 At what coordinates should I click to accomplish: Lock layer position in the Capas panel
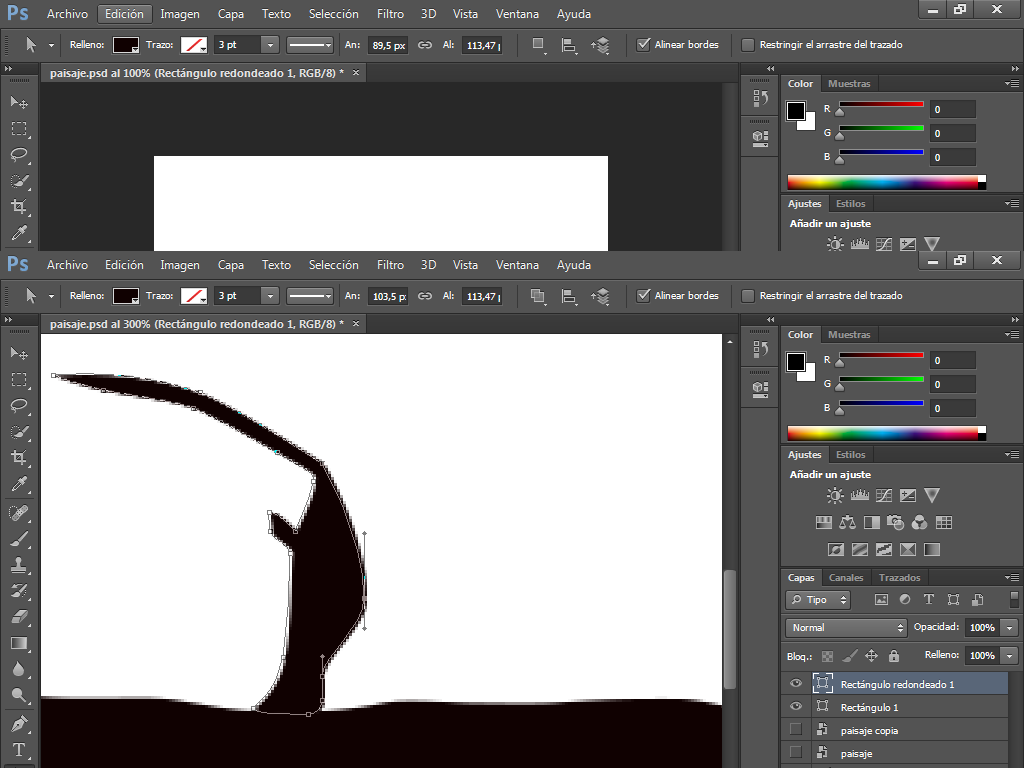point(872,656)
